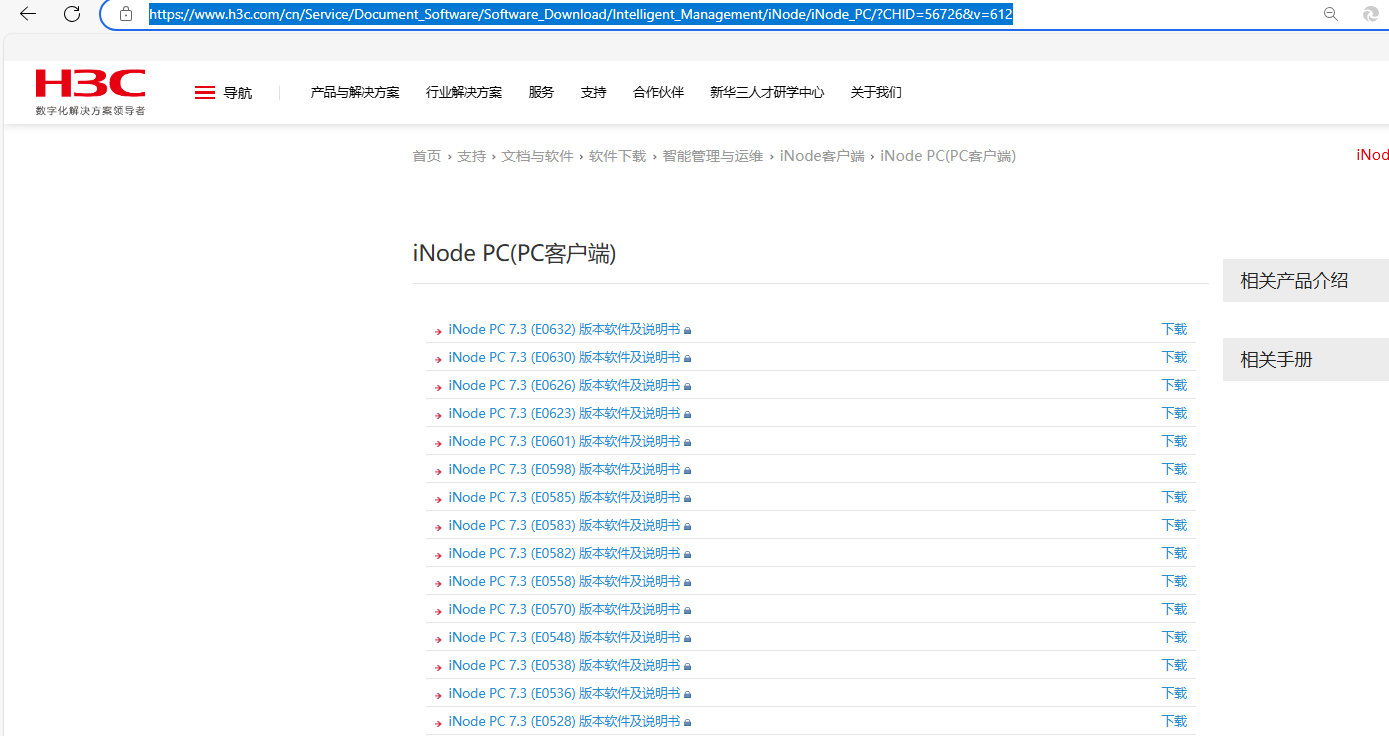Open the red hamburger 导航 icon
Screen dimensions: 1389x736
(205, 93)
